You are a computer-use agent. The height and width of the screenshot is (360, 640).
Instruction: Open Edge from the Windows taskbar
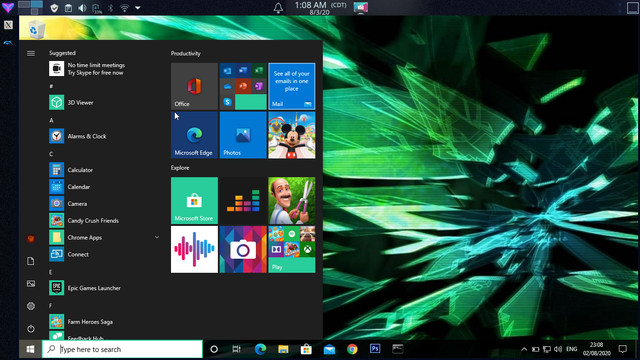click(x=260, y=349)
